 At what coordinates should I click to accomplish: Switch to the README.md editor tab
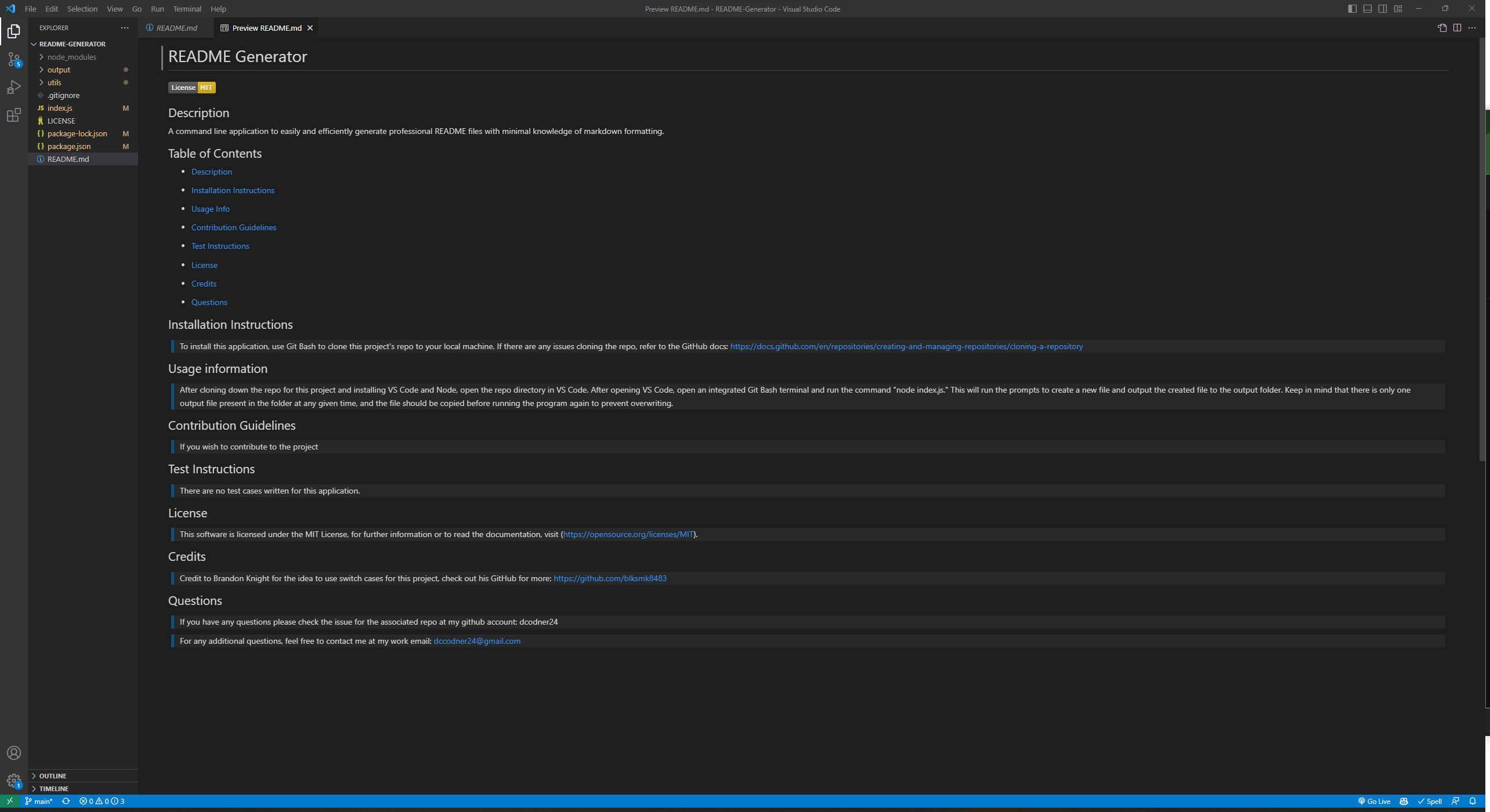click(176, 27)
